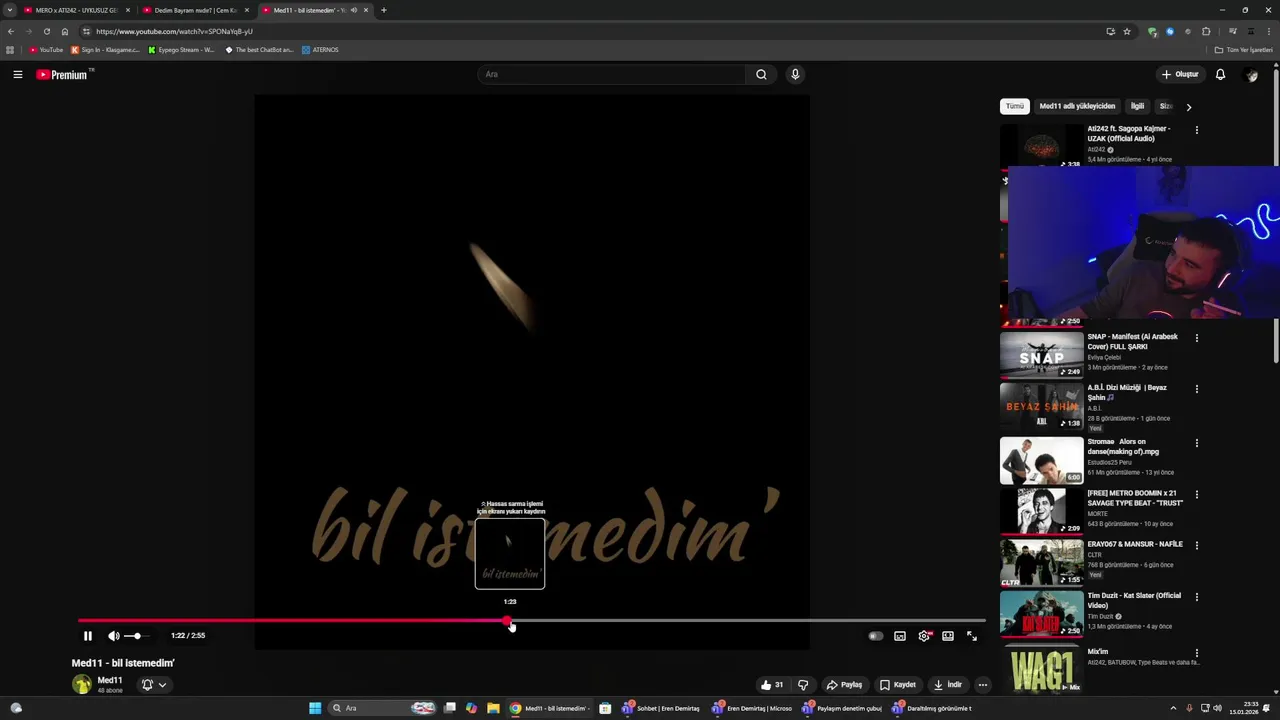
Task: Click the Kaydet save button
Action: click(x=898, y=685)
